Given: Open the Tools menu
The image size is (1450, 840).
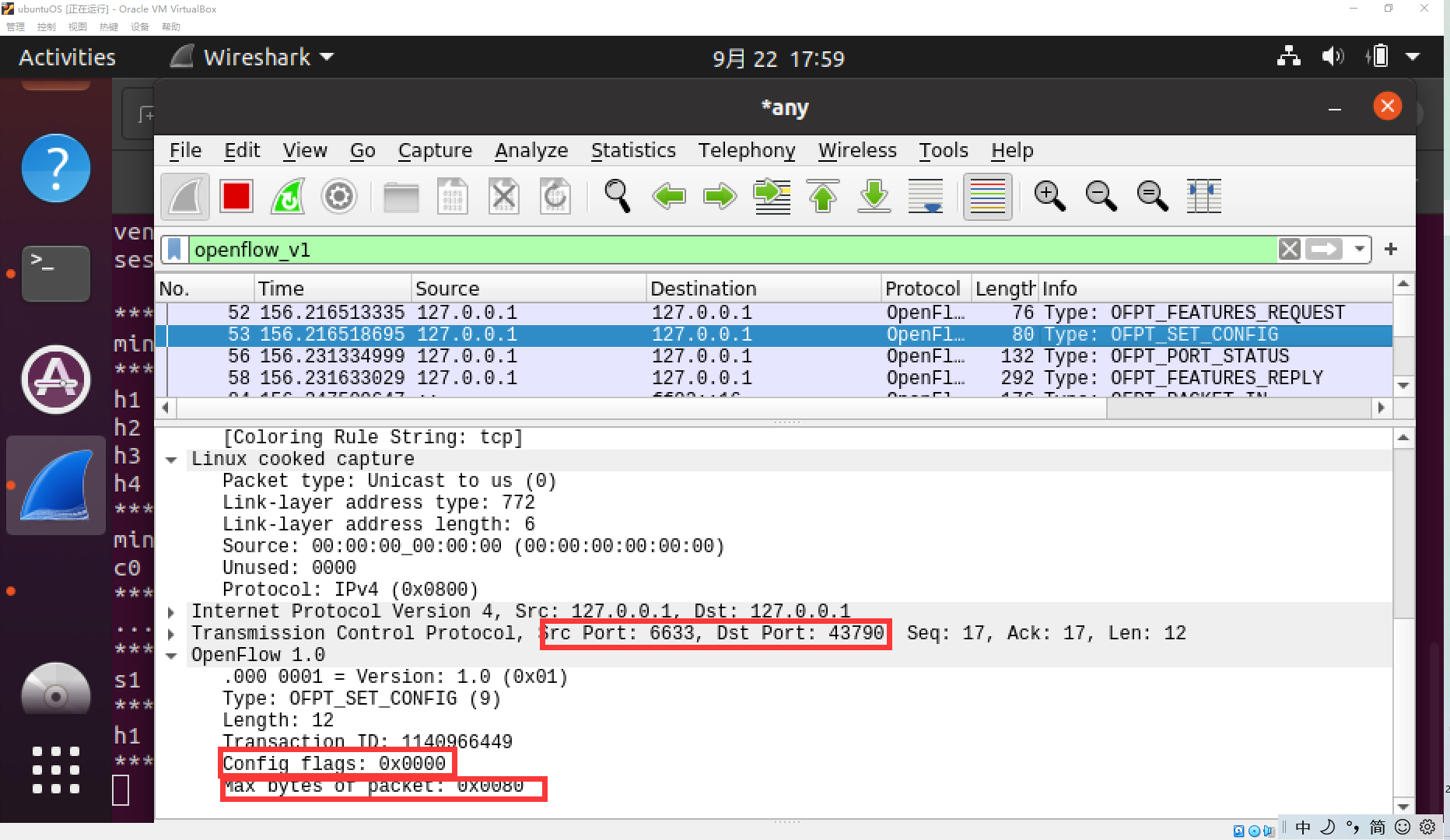Looking at the screenshot, I should (x=944, y=150).
